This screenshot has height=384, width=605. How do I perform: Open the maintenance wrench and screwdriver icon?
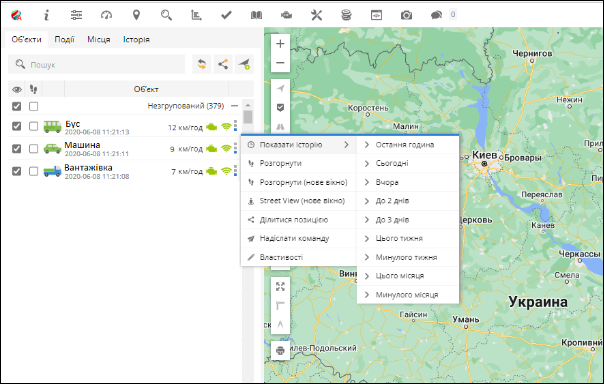[x=316, y=15]
